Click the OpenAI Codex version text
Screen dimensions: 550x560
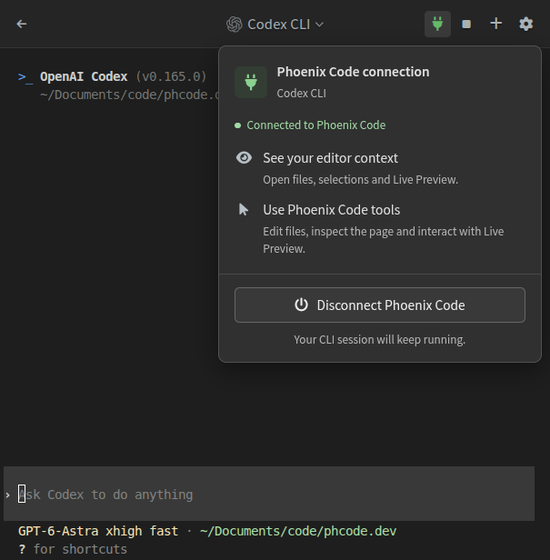[123, 76]
